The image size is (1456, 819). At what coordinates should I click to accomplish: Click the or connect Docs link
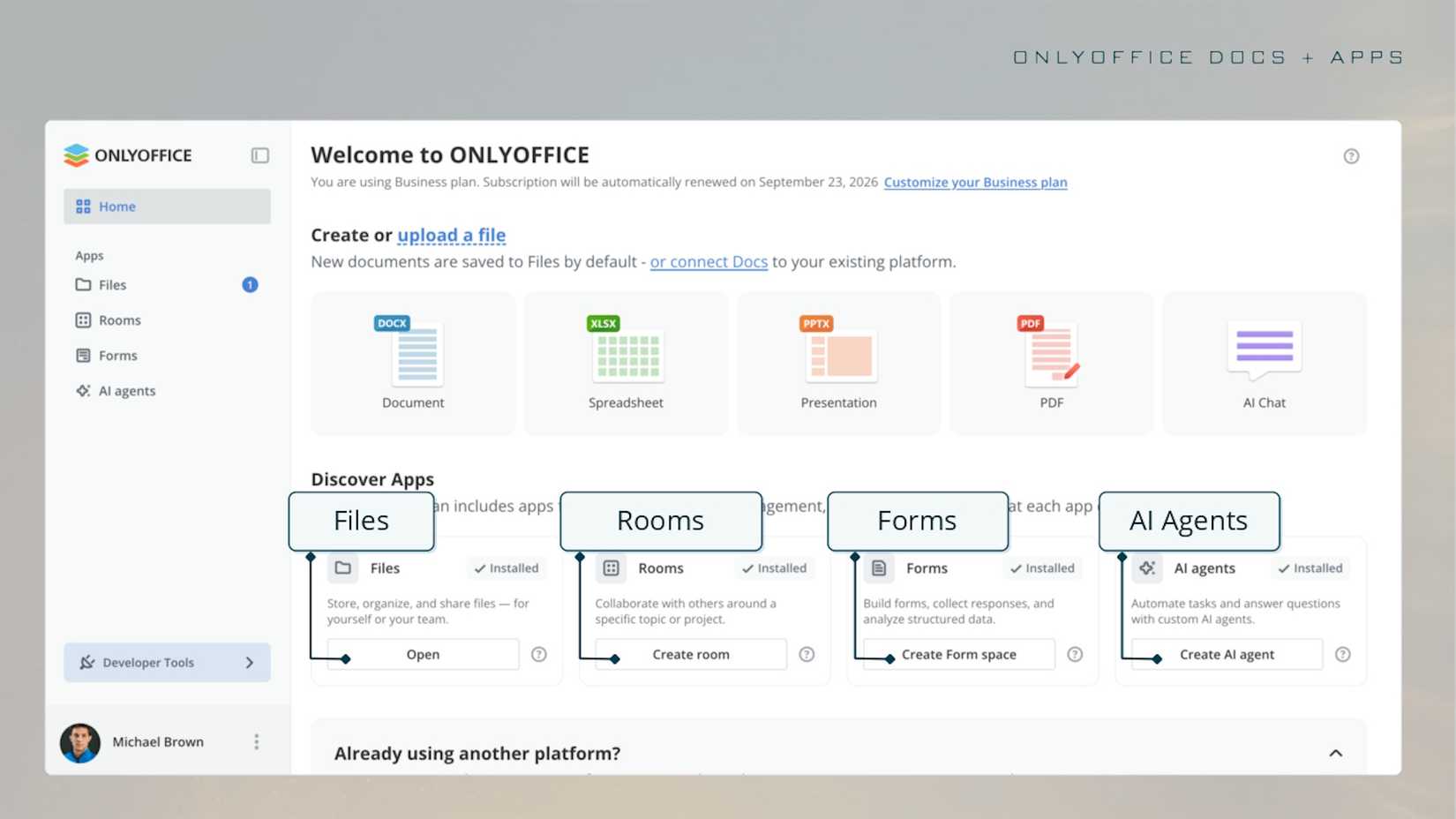coord(709,262)
